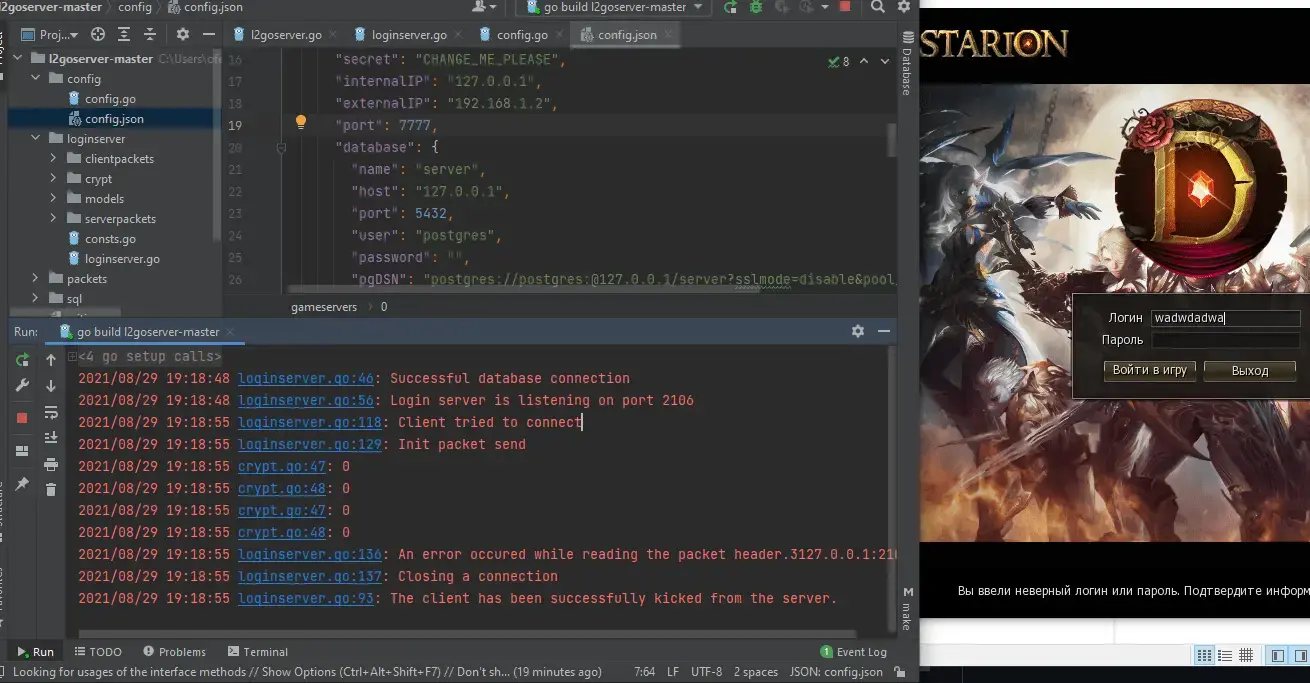The height and width of the screenshot is (683, 1310).
Task: Expand the models folder
Action: [55, 198]
